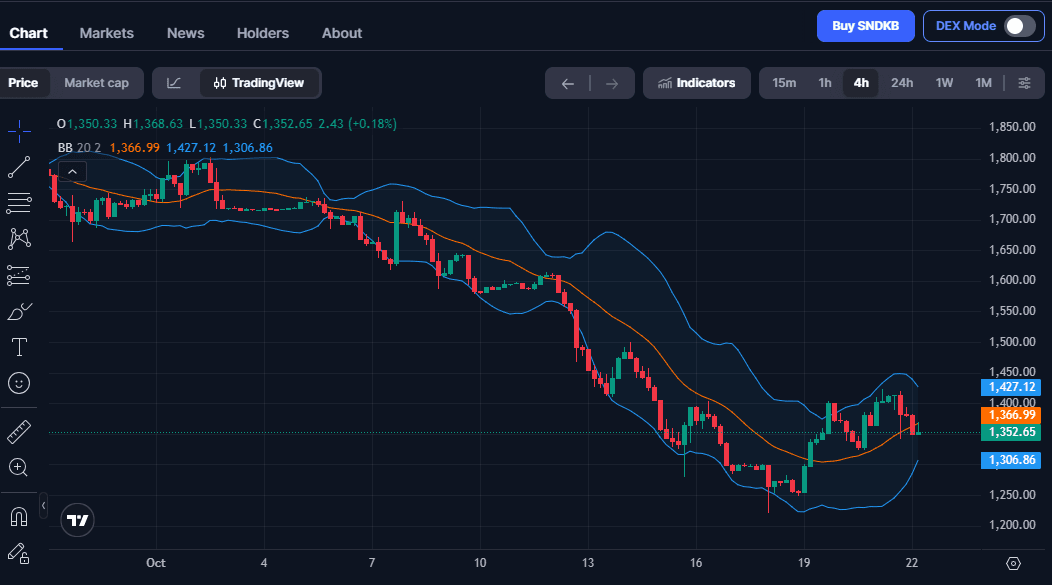Viewport: 1052px width, 585px height.
Task: Open the News tab
Action: point(186,33)
